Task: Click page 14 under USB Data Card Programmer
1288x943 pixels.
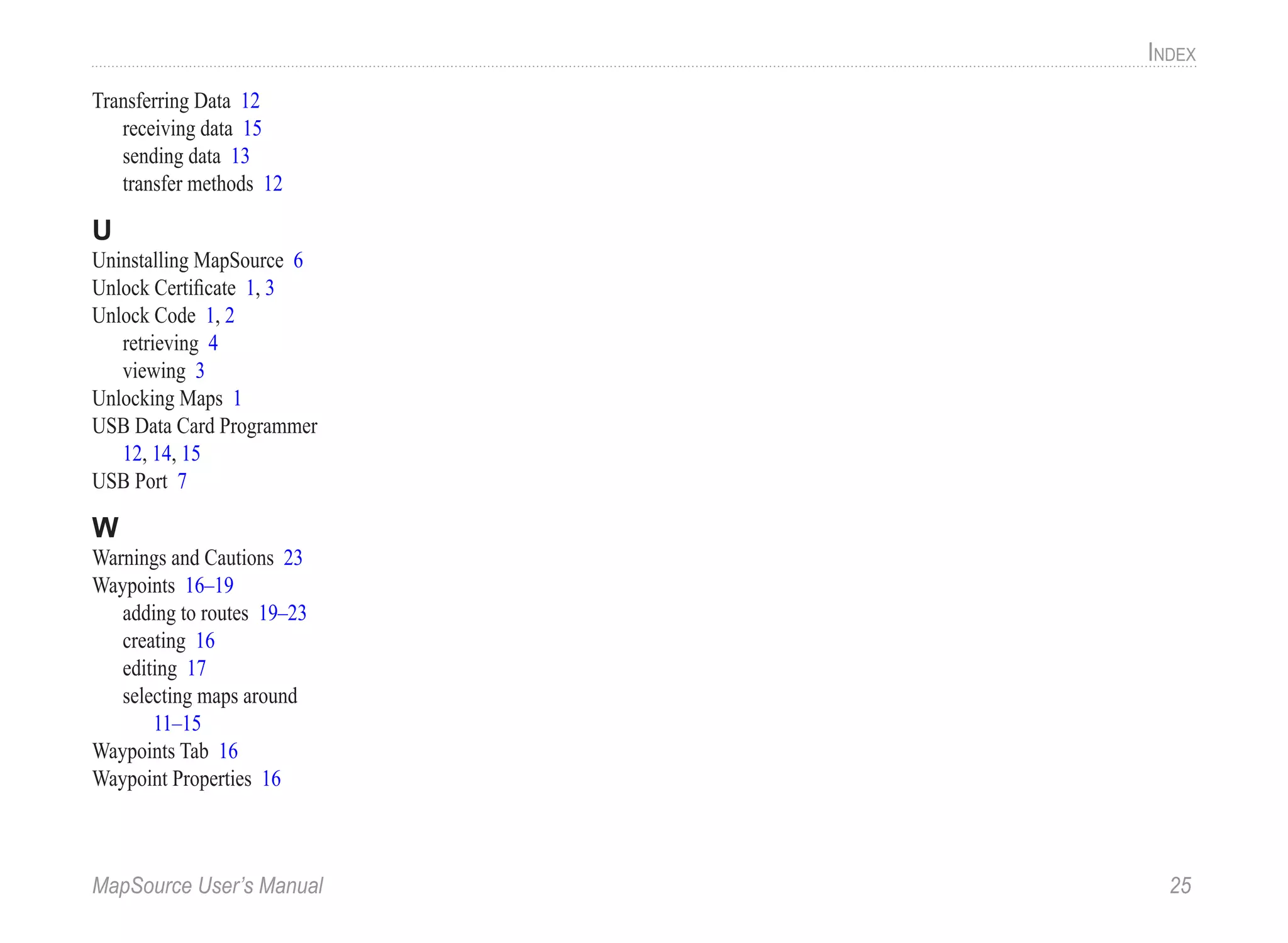Action: point(162,454)
